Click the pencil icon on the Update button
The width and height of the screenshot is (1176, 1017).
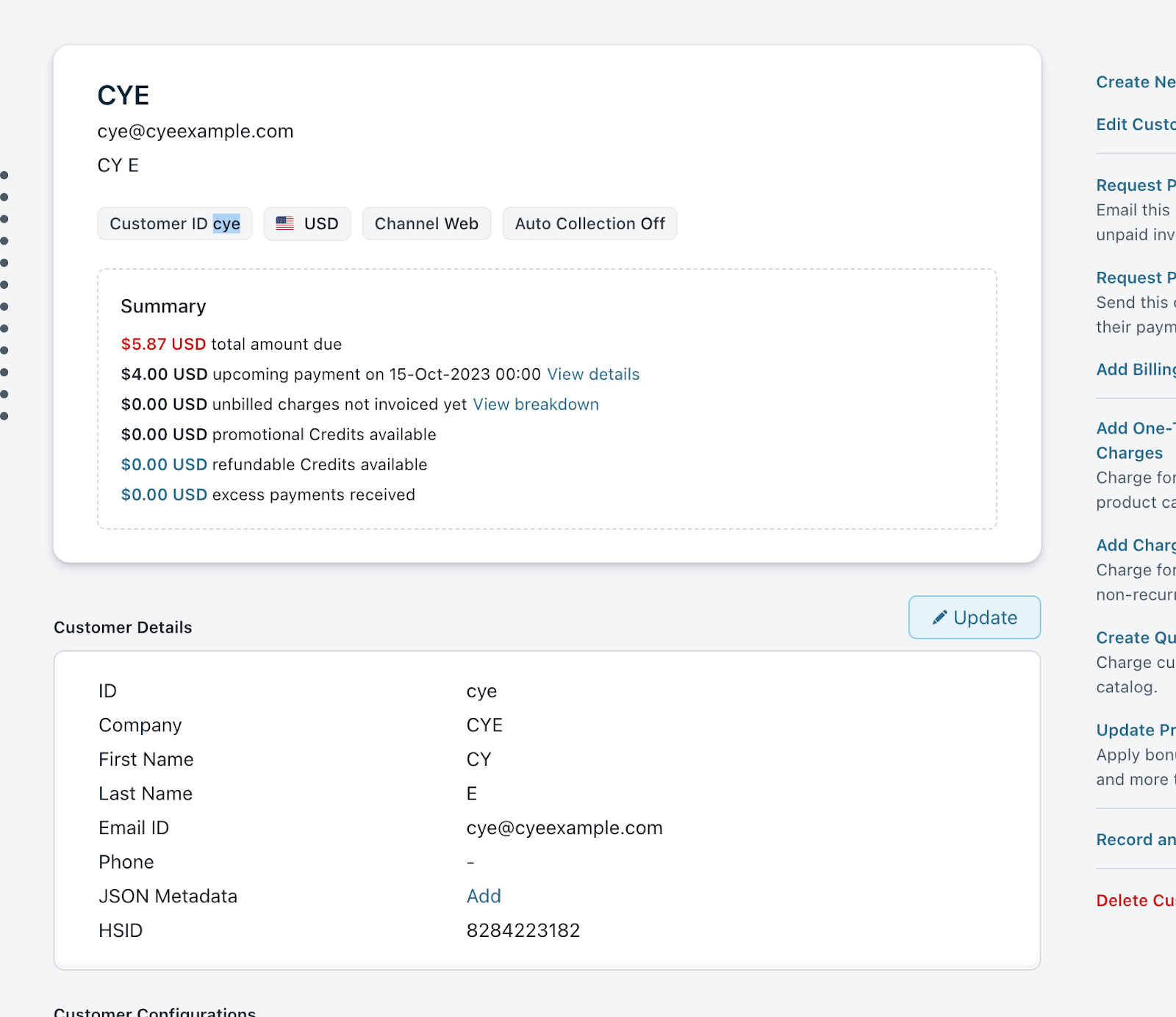coord(939,617)
